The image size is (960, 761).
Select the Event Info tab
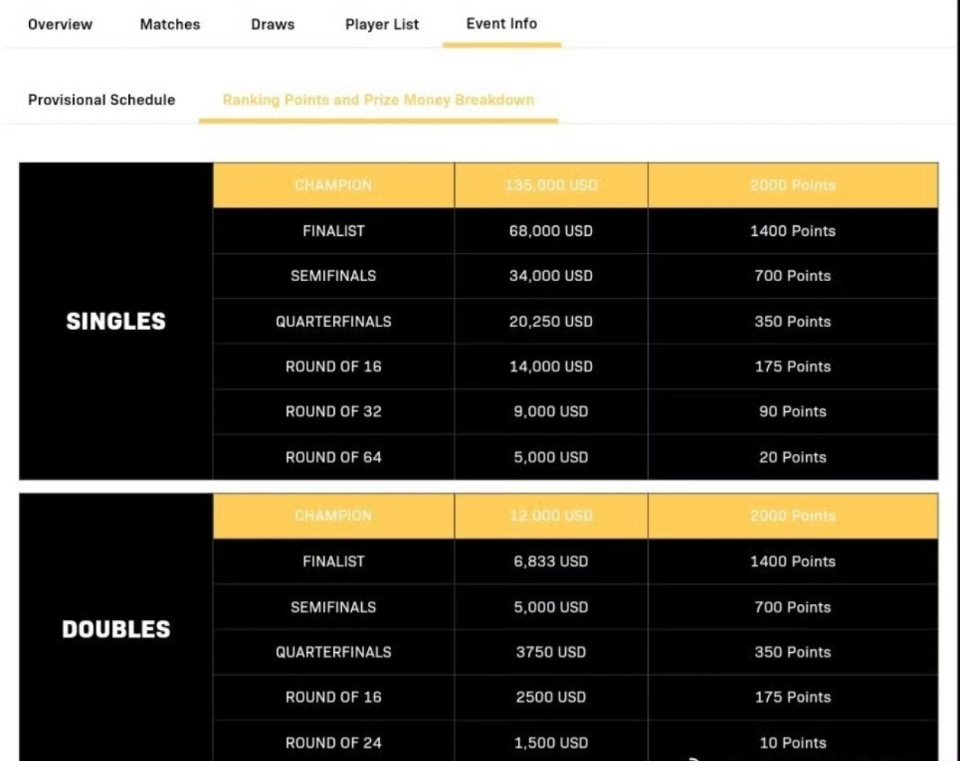502,24
